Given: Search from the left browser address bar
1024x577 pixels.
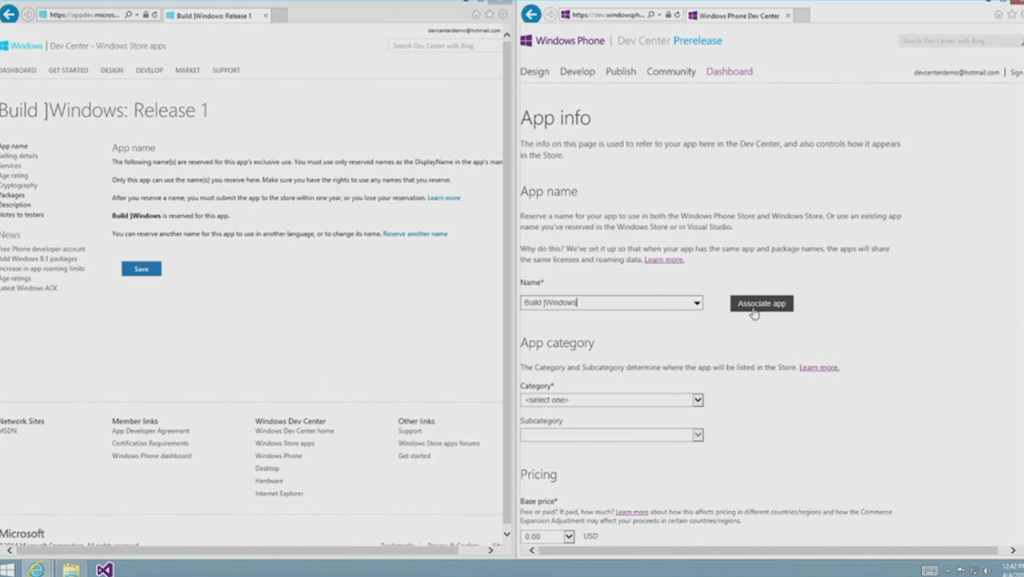Looking at the screenshot, I should click(x=129, y=14).
